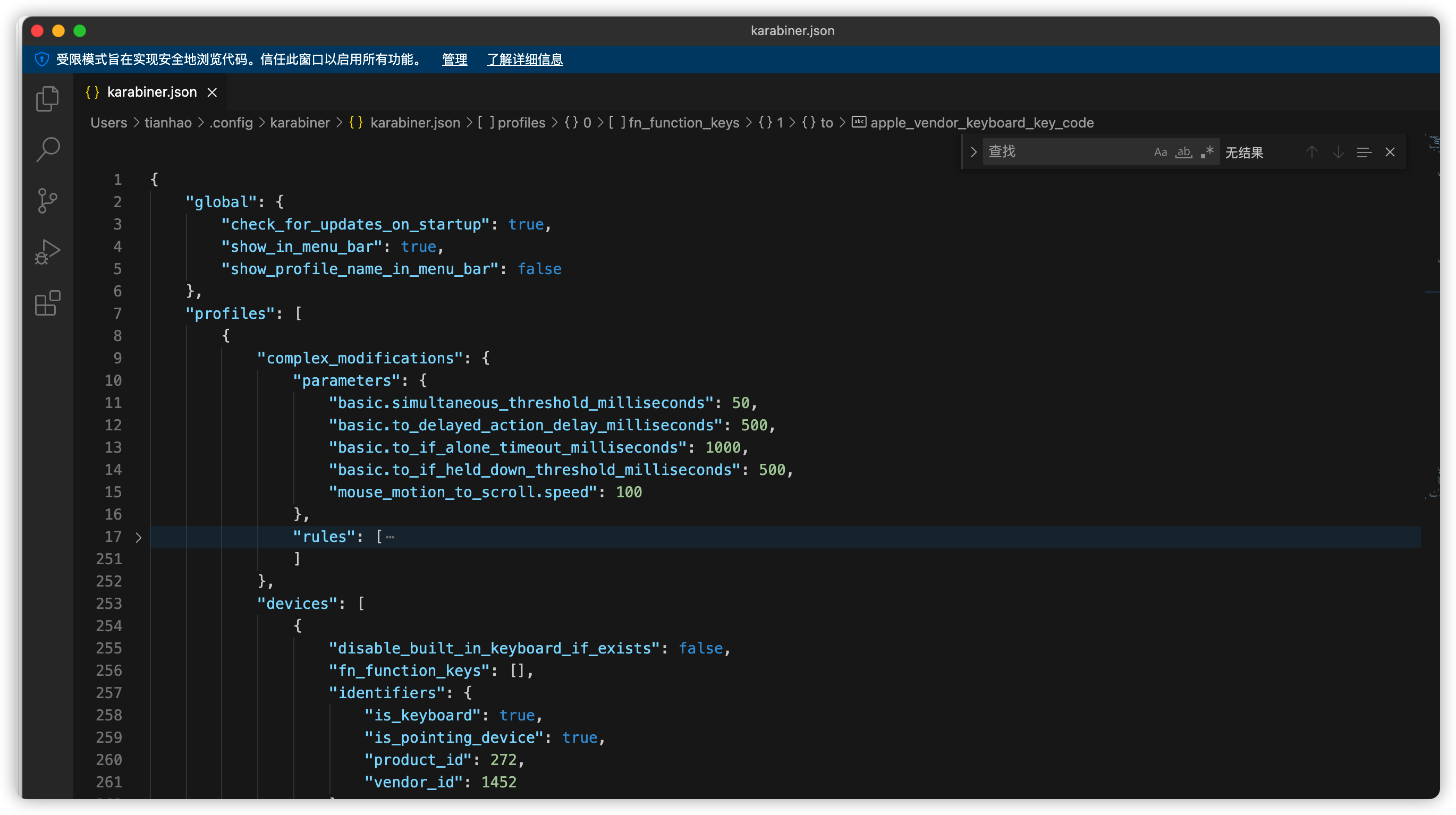Click the "parameters" key on line 10
Image resolution: width=1456 pixels, height=815 pixels.
tap(346, 381)
